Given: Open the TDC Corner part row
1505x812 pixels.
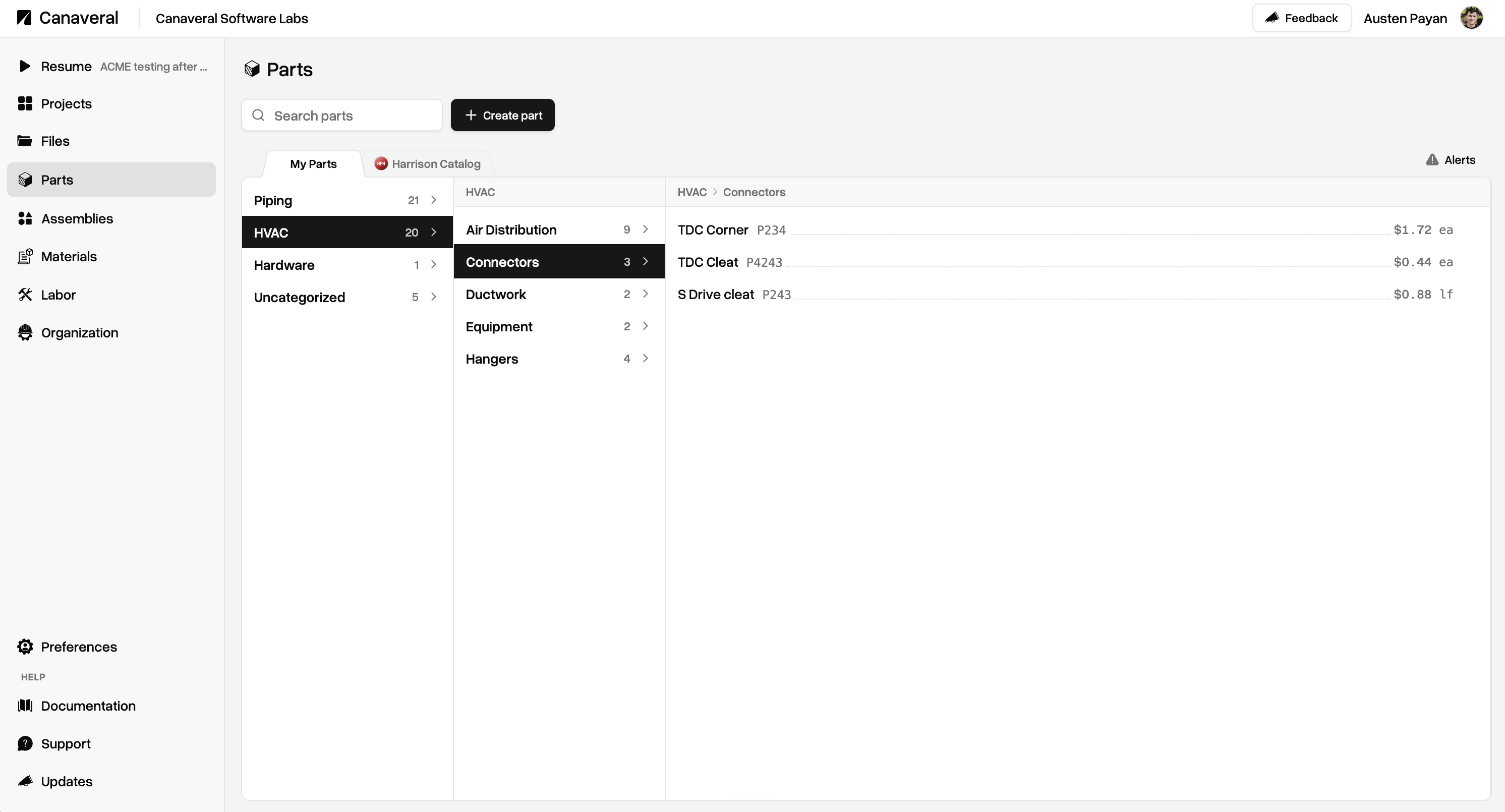Looking at the screenshot, I should pyautogui.click(x=1065, y=229).
